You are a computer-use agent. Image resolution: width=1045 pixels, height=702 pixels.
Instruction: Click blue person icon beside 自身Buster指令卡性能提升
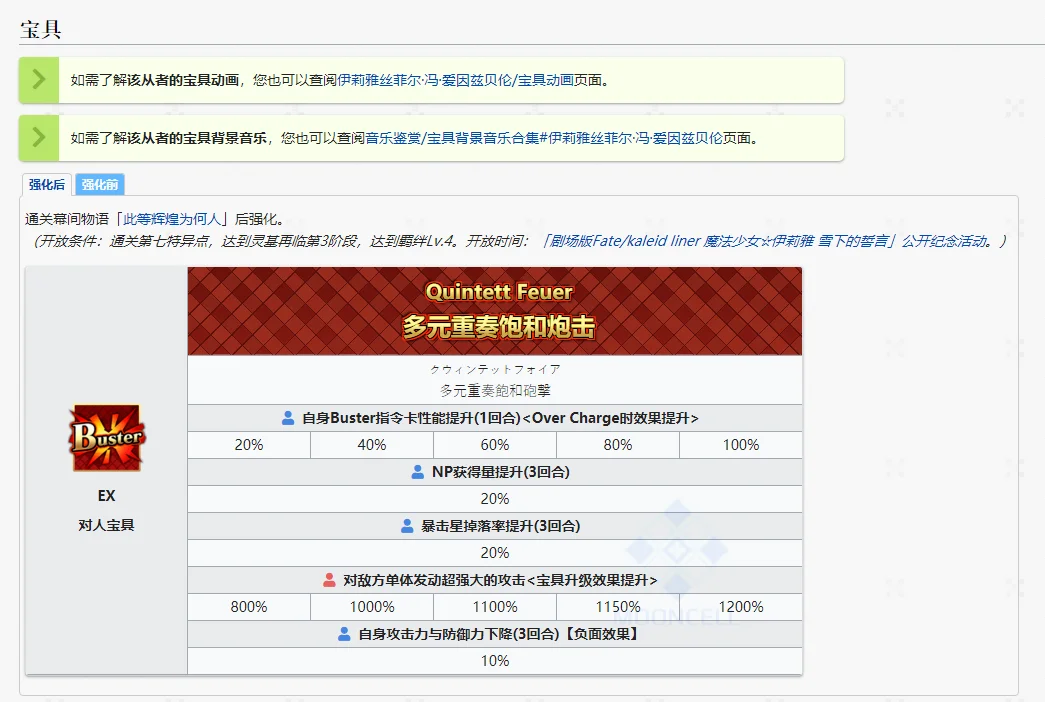click(x=288, y=418)
